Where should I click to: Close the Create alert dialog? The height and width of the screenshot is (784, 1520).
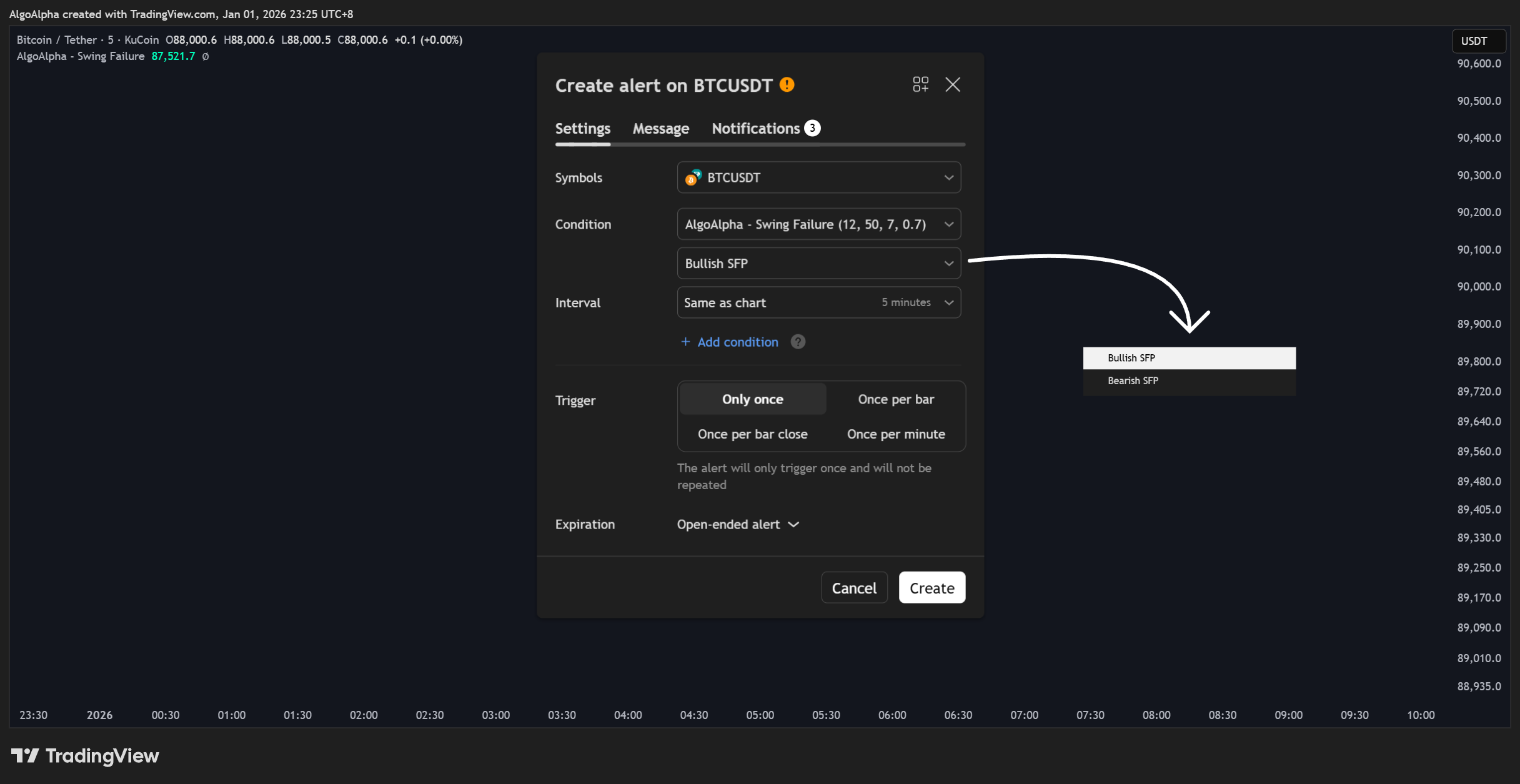click(x=952, y=84)
